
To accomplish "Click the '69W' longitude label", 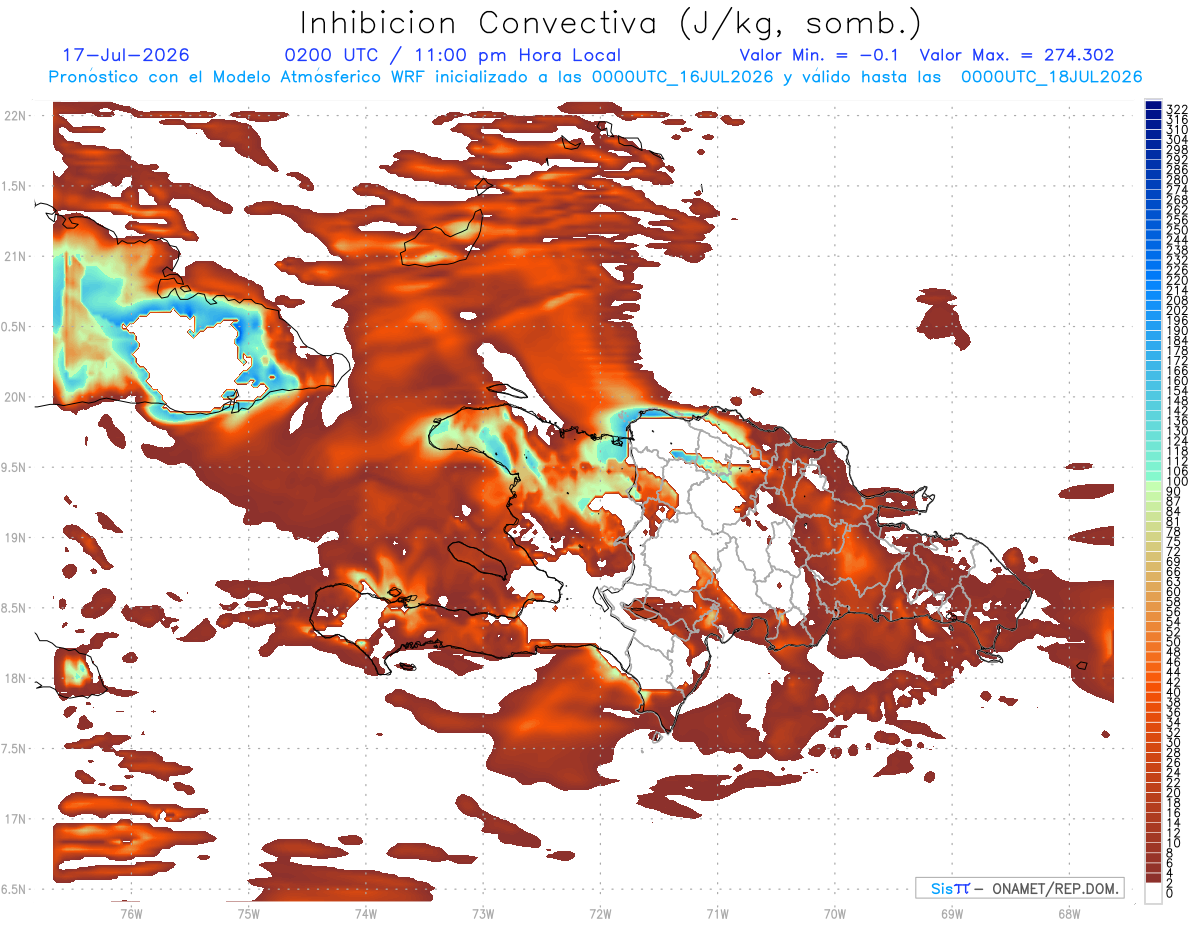I will pos(952,913).
